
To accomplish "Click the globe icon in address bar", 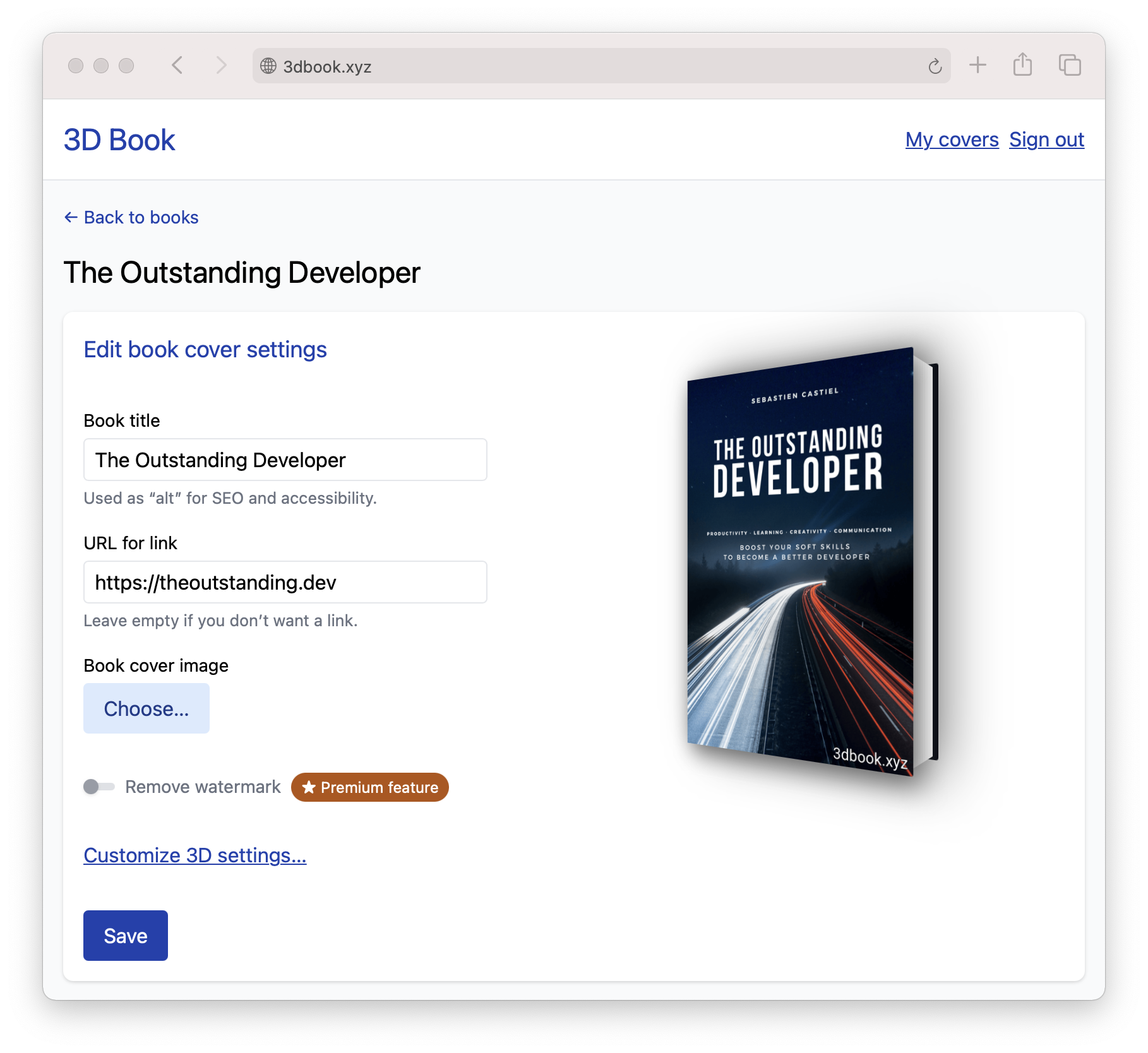I will (x=268, y=66).
